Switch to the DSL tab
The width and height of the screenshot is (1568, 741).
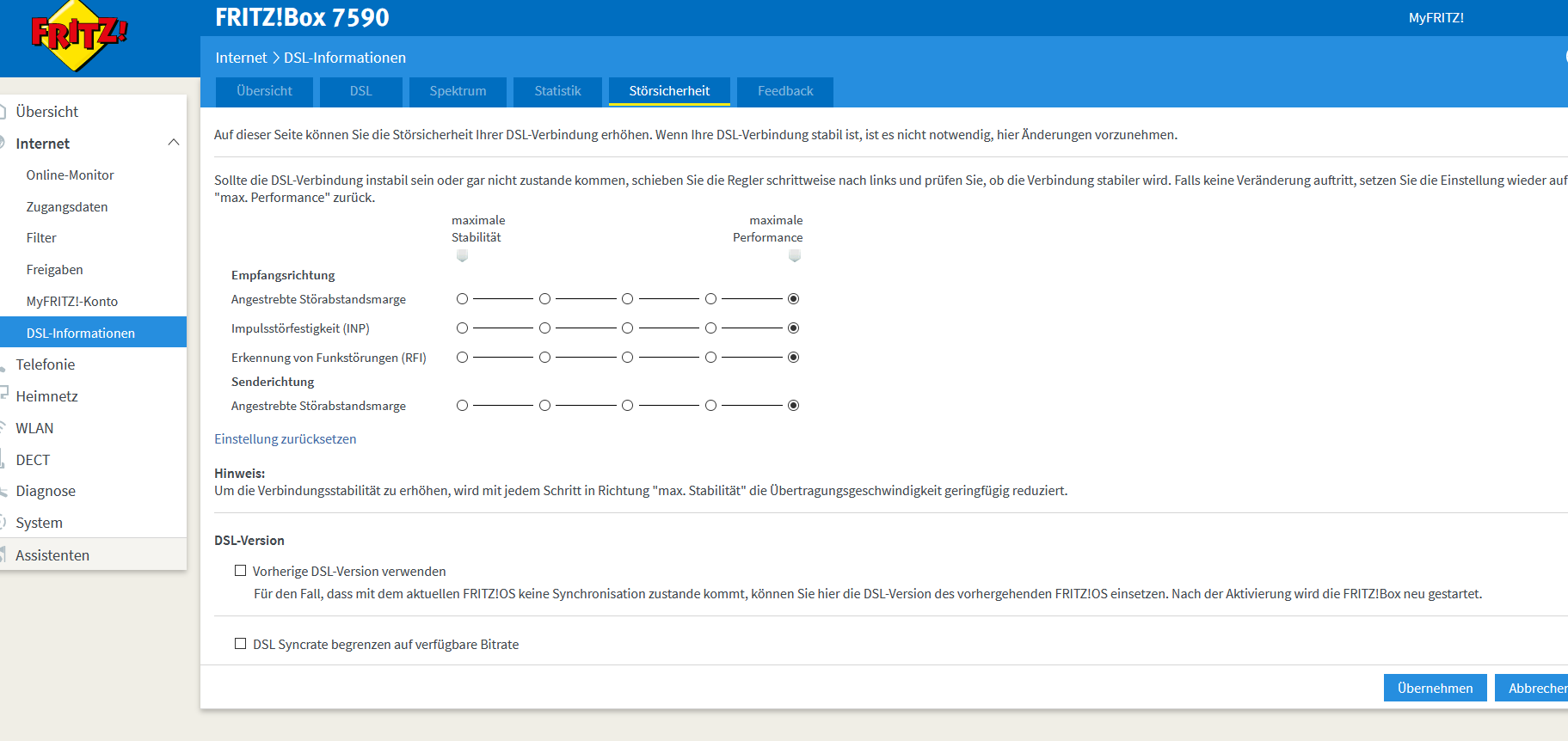click(x=361, y=91)
